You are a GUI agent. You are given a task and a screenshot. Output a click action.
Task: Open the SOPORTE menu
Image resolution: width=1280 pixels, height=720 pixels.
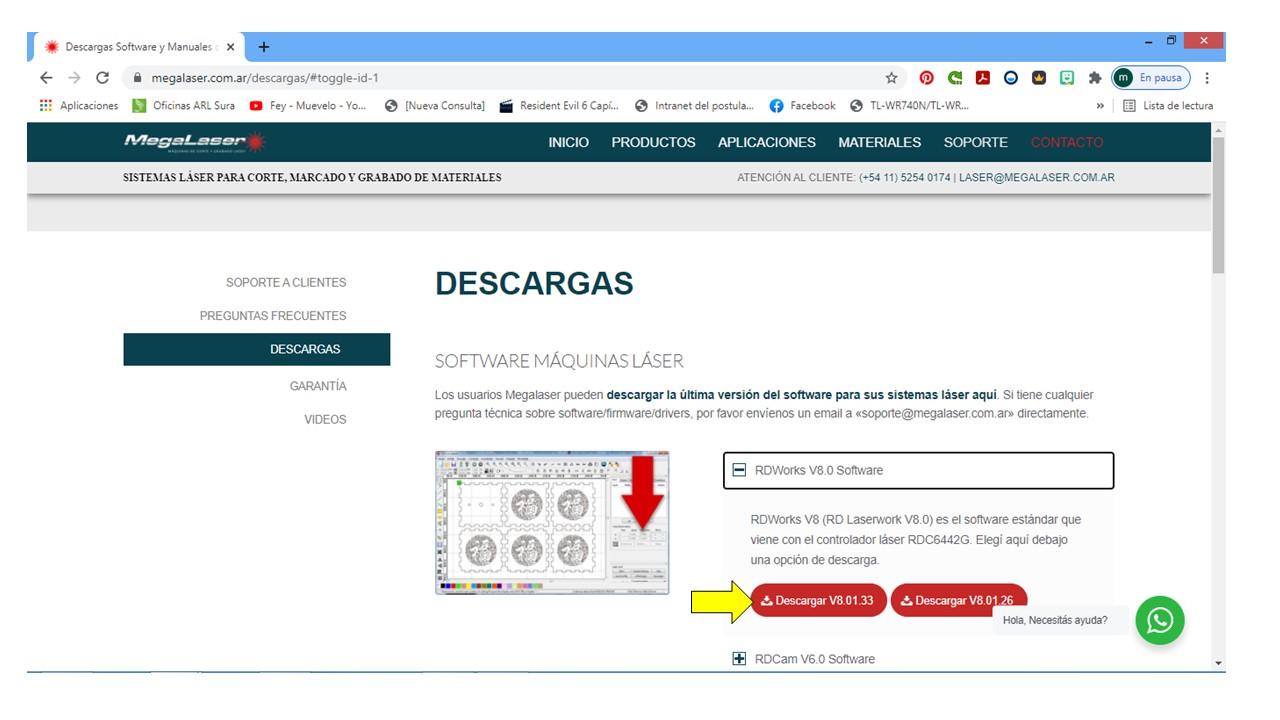975,143
